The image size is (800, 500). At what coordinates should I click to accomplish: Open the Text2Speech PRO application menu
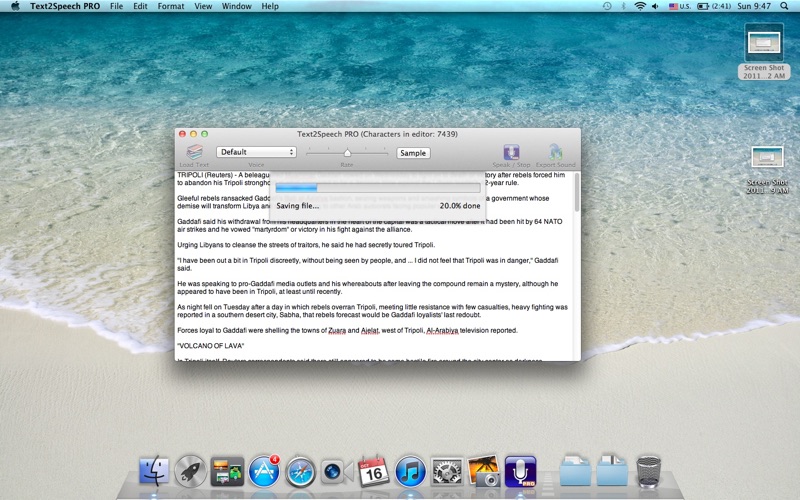[65, 6]
